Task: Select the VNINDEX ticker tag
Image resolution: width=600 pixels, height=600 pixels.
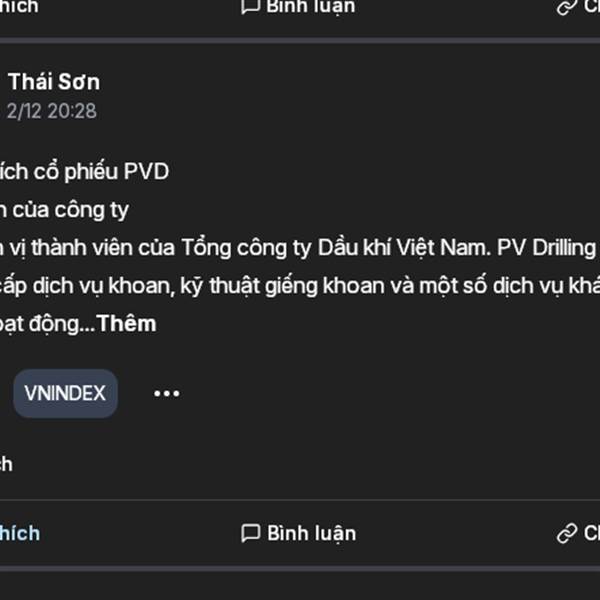Action: tap(65, 393)
